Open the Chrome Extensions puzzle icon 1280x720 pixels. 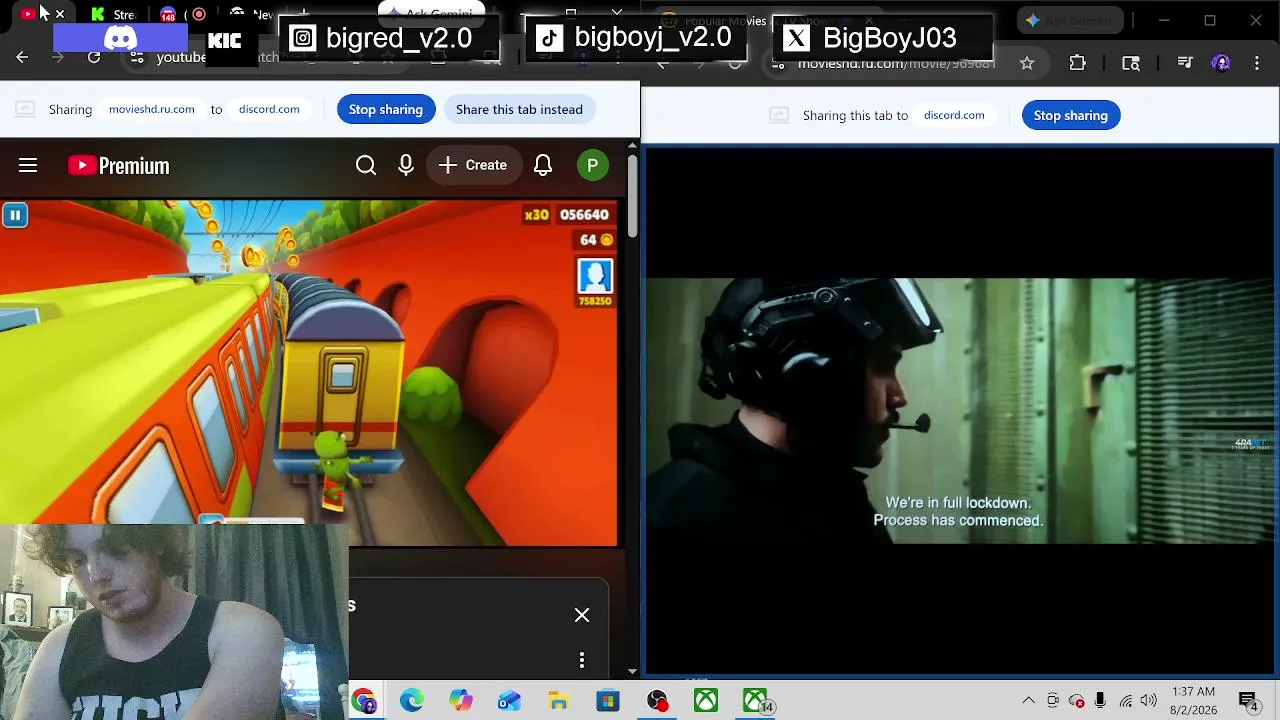1077,63
